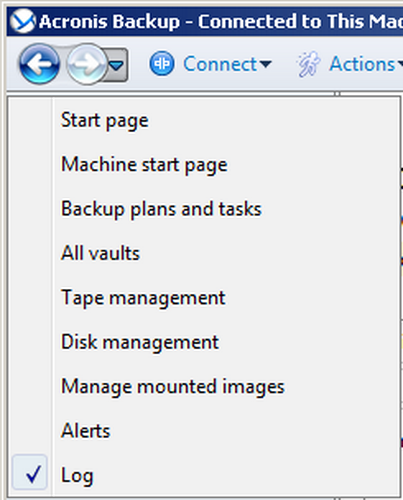
Task: Open the navigation history dropdown arrow
Action: point(117,65)
